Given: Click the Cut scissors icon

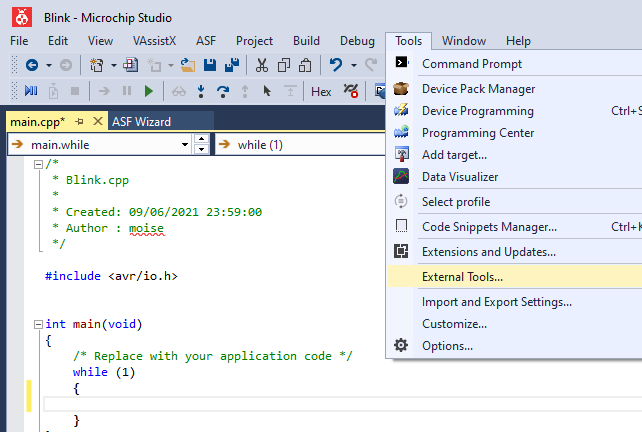Looking at the screenshot, I should (262, 65).
